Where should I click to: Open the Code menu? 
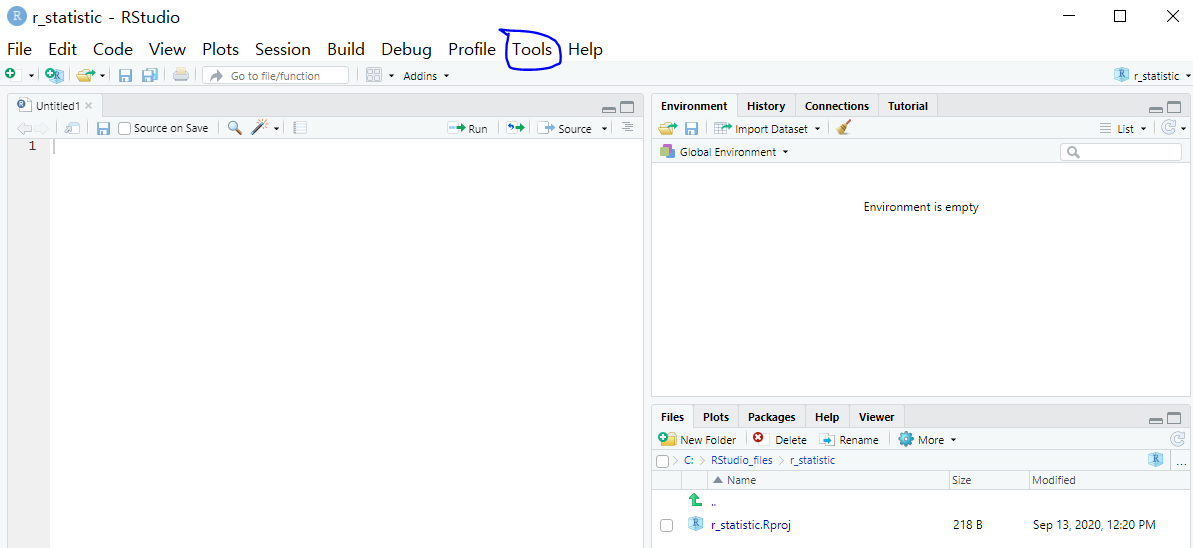click(113, 49)
